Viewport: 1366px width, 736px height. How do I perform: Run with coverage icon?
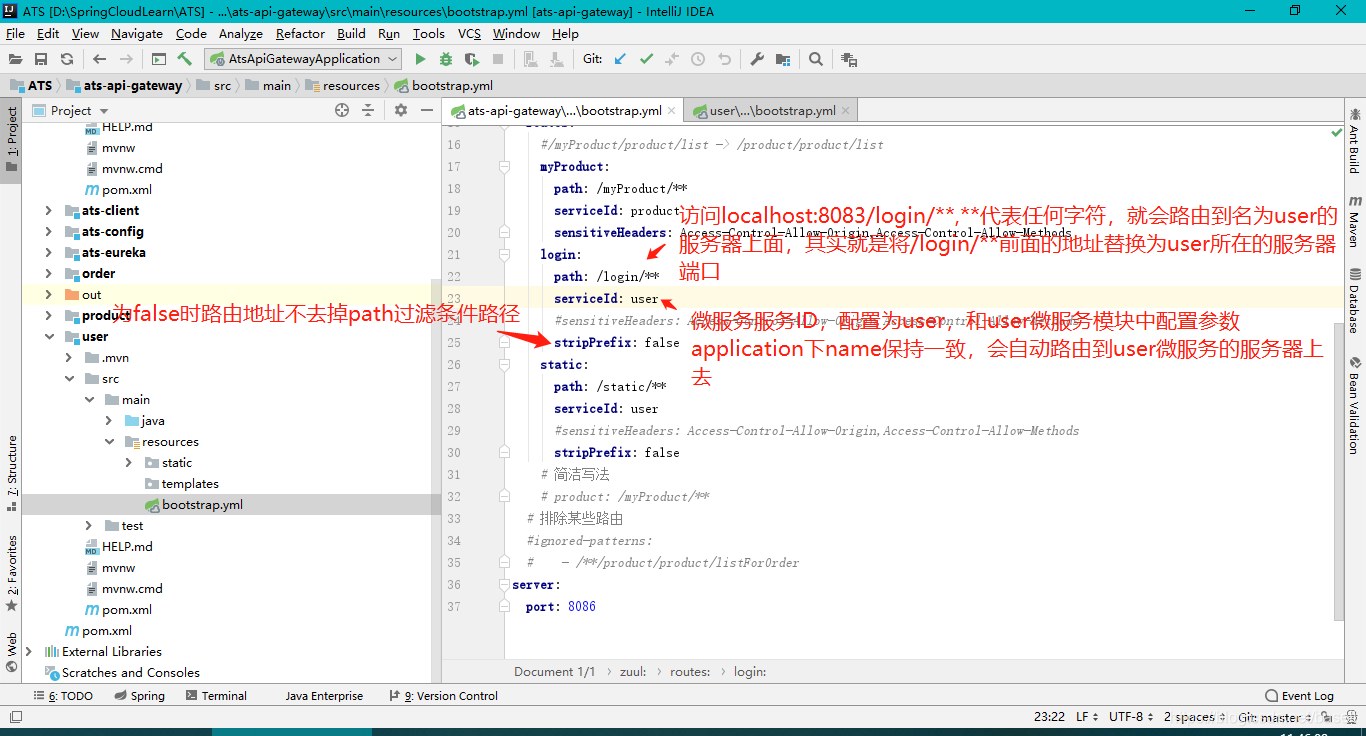[x=472, y=59]
